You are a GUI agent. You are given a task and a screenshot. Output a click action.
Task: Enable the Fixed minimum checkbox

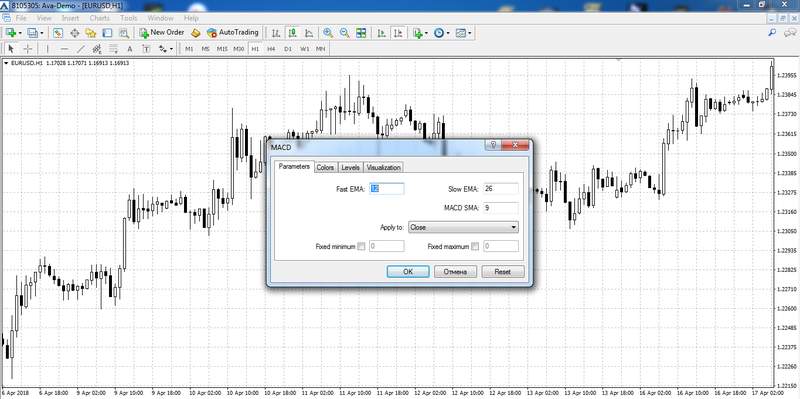(x=361, y=246)
